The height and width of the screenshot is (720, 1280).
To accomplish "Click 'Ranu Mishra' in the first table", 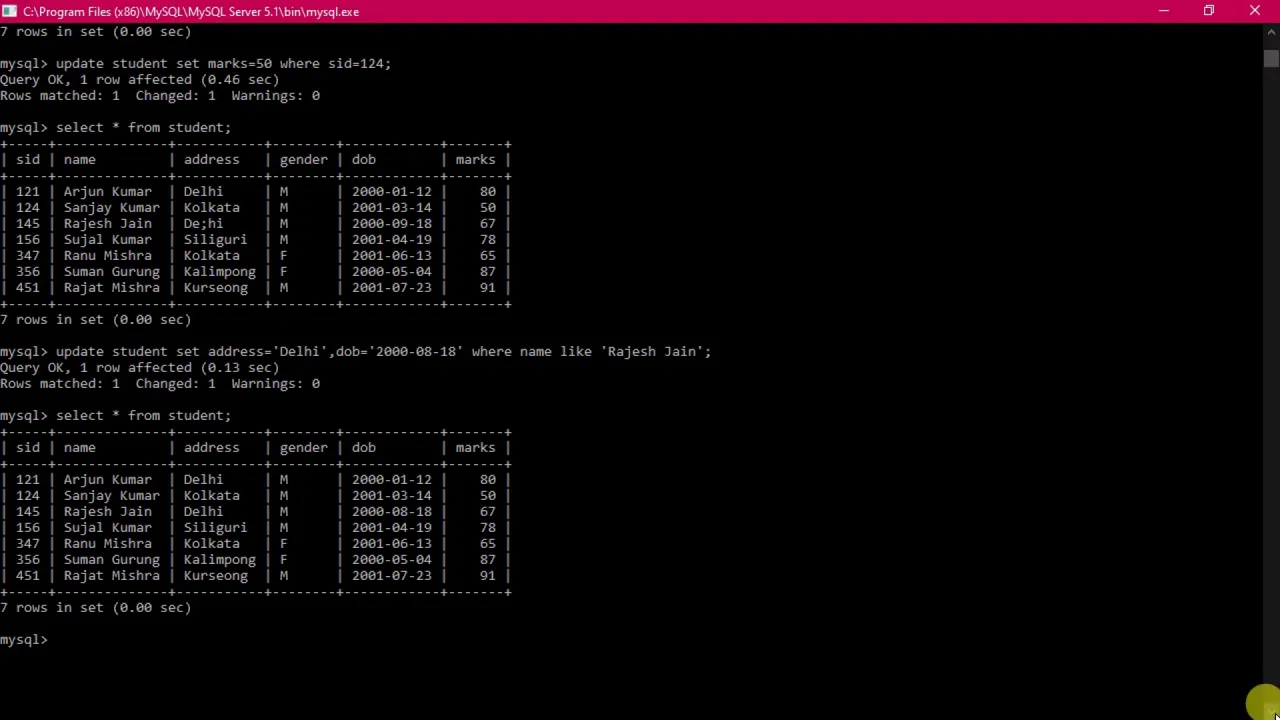I will coord(107,256).
